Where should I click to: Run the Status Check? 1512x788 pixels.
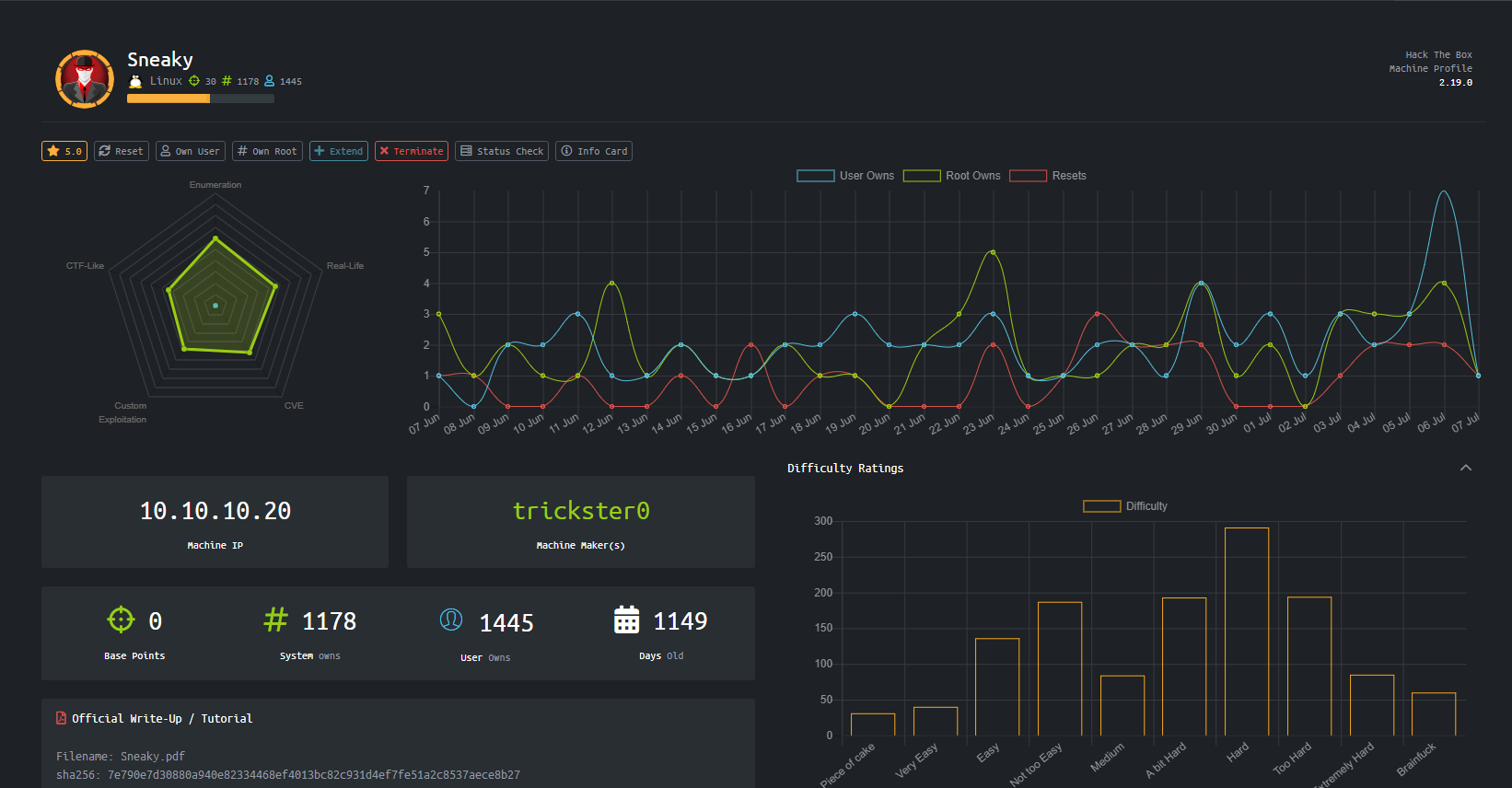(x=502, y=151)
